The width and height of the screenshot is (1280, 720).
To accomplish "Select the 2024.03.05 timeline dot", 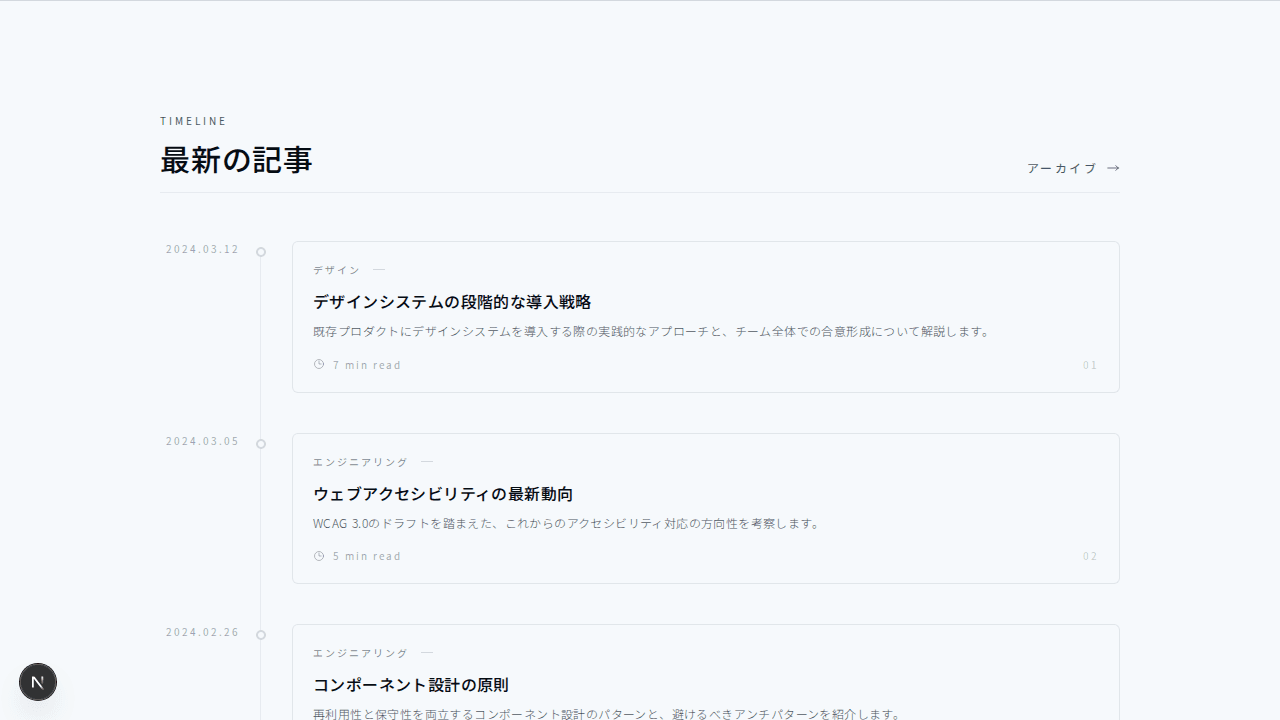I will [x=261, y=444].
